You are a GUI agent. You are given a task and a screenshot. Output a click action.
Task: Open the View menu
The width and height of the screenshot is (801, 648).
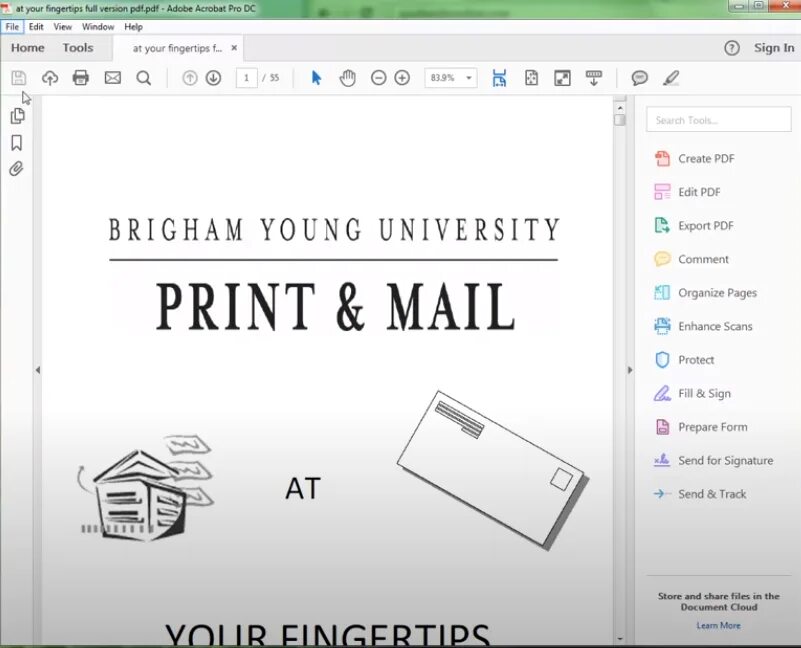coord(62,27)
